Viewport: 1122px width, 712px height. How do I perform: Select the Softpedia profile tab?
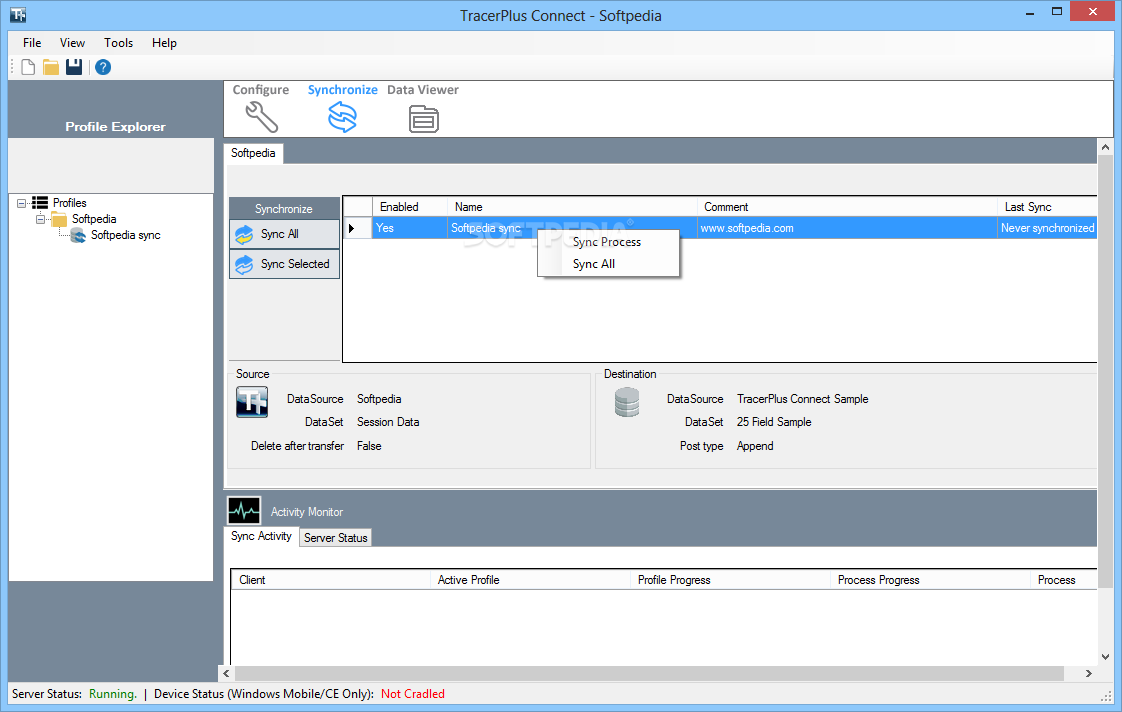point(253,153)
